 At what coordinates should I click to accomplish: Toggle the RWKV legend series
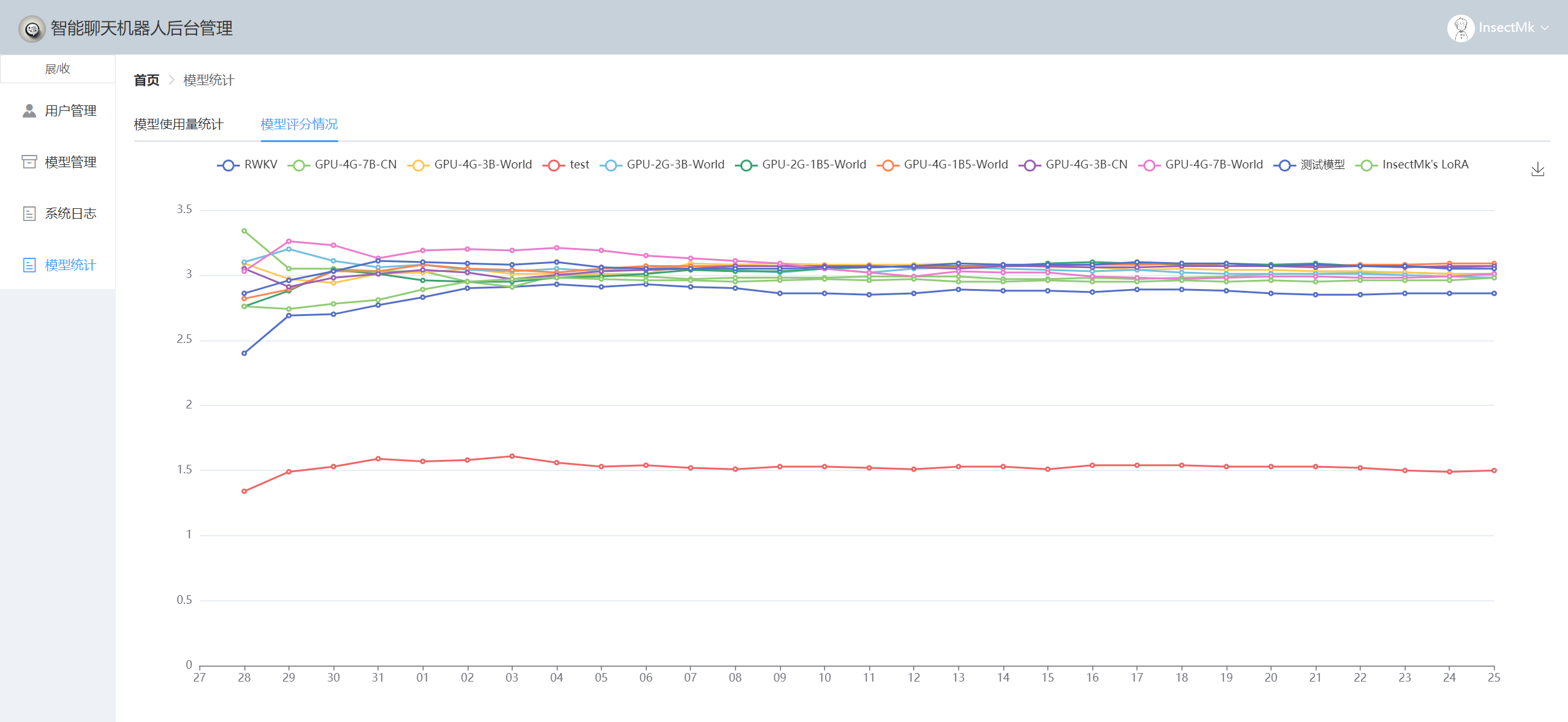(247, 165)
